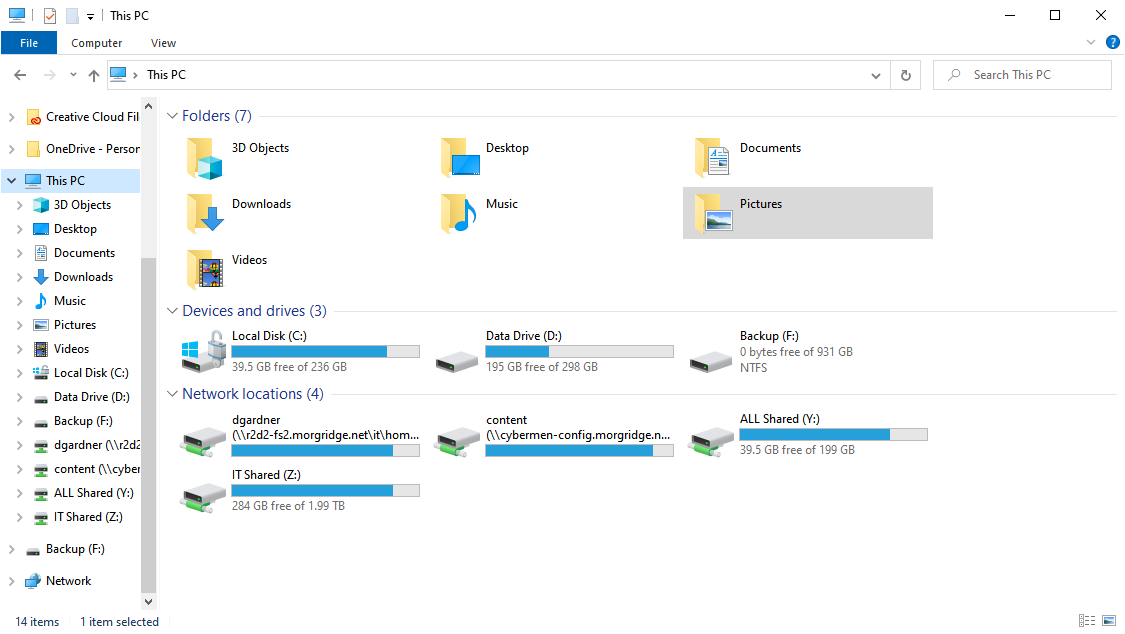Open the File menu
1125x634 pixels.
[x=29, y=43]
